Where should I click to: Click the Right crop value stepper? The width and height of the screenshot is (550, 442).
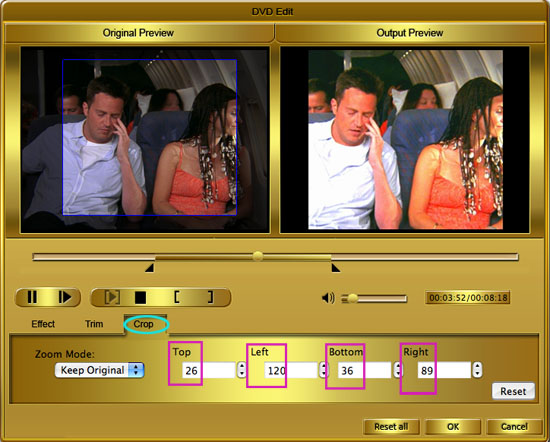[x=477, y=370]
